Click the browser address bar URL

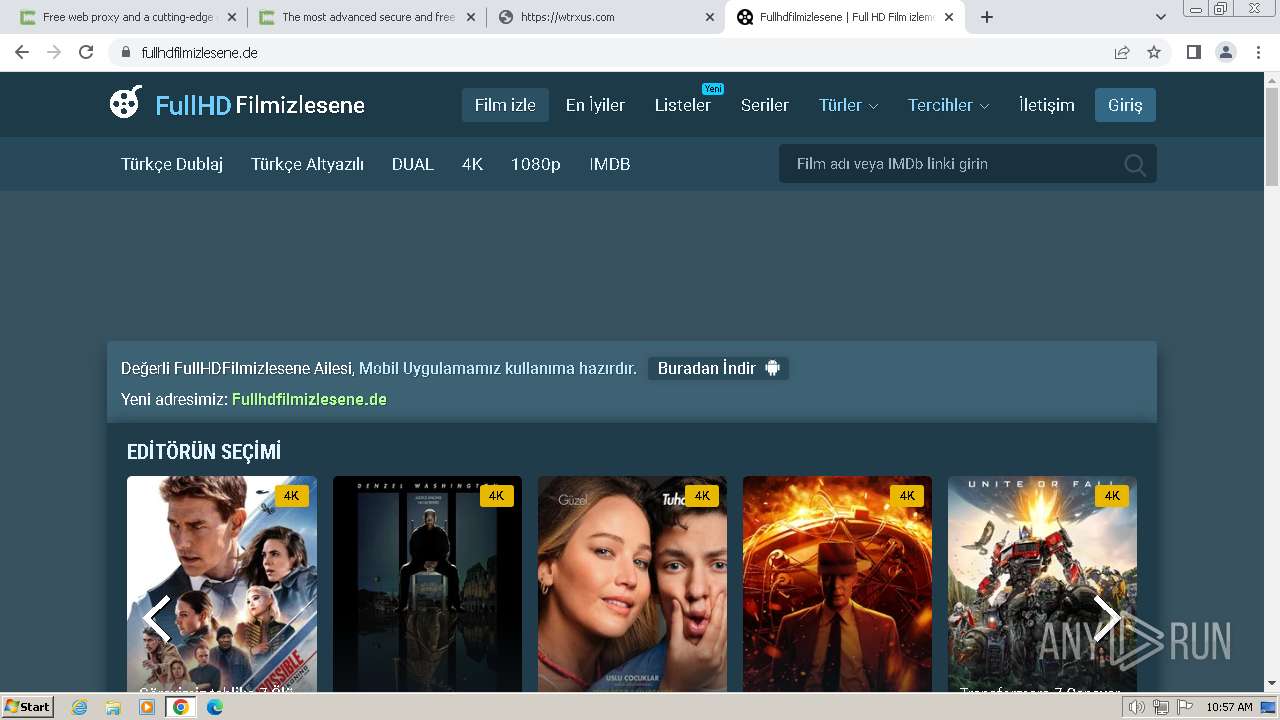[x=200, y=52]
